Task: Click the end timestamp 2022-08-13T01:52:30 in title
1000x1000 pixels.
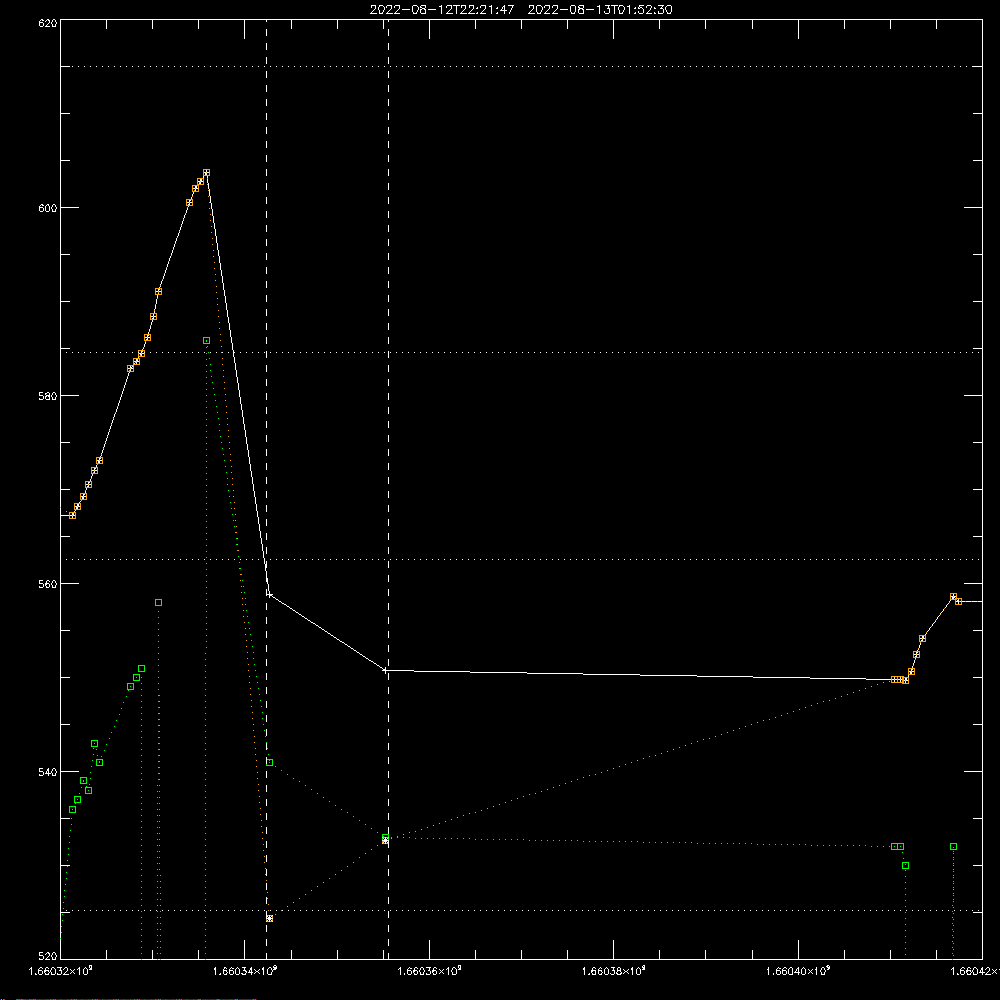Action: (x=599, y=10)
